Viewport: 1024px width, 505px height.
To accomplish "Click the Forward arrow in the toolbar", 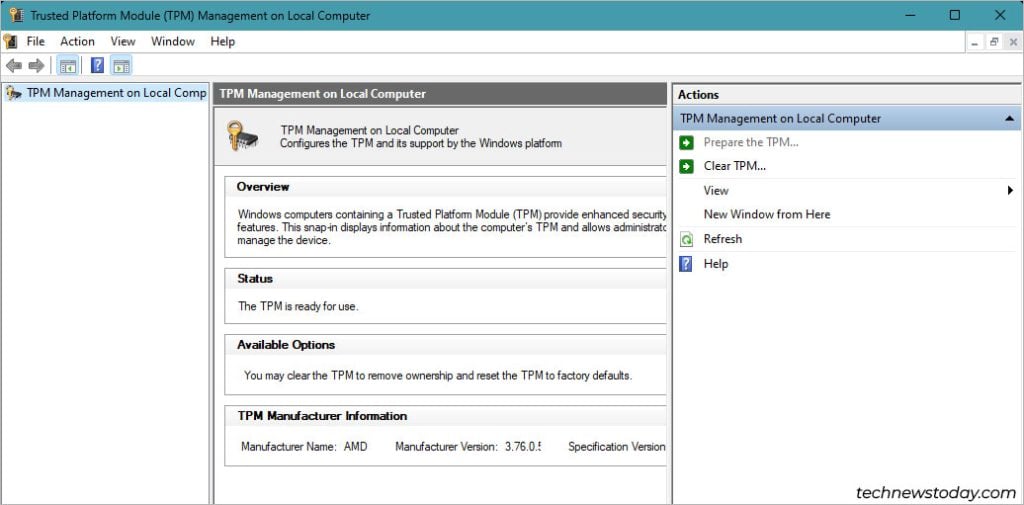I will pyautogui.click(x=37, y=66).
